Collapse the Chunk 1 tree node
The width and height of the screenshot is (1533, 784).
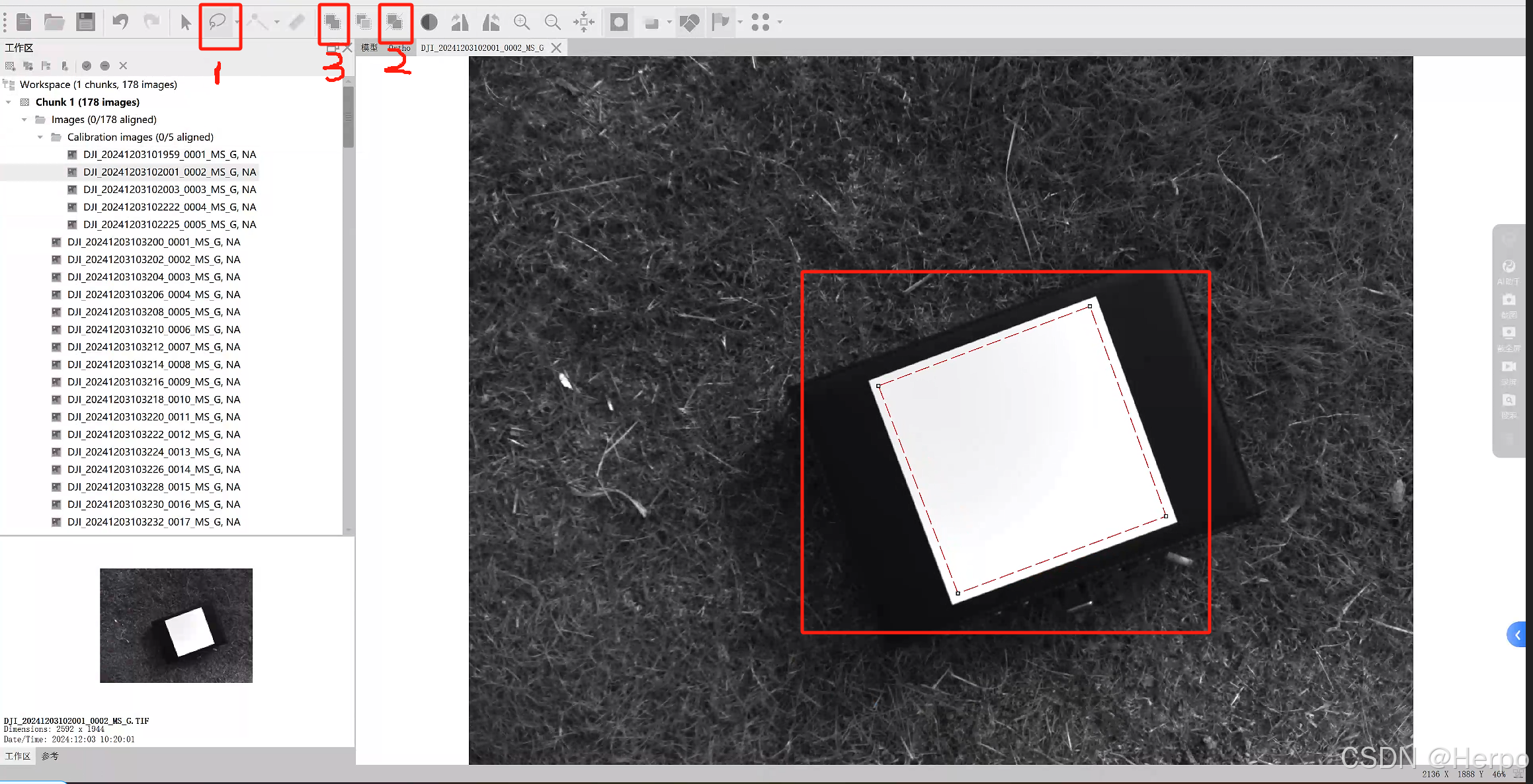coord(9,102)
